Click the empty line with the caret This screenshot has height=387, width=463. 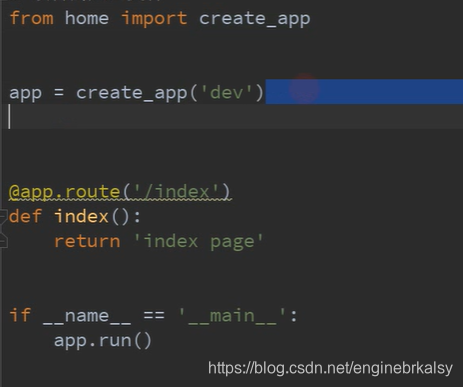pyautogui.click(x=232, y=117)
